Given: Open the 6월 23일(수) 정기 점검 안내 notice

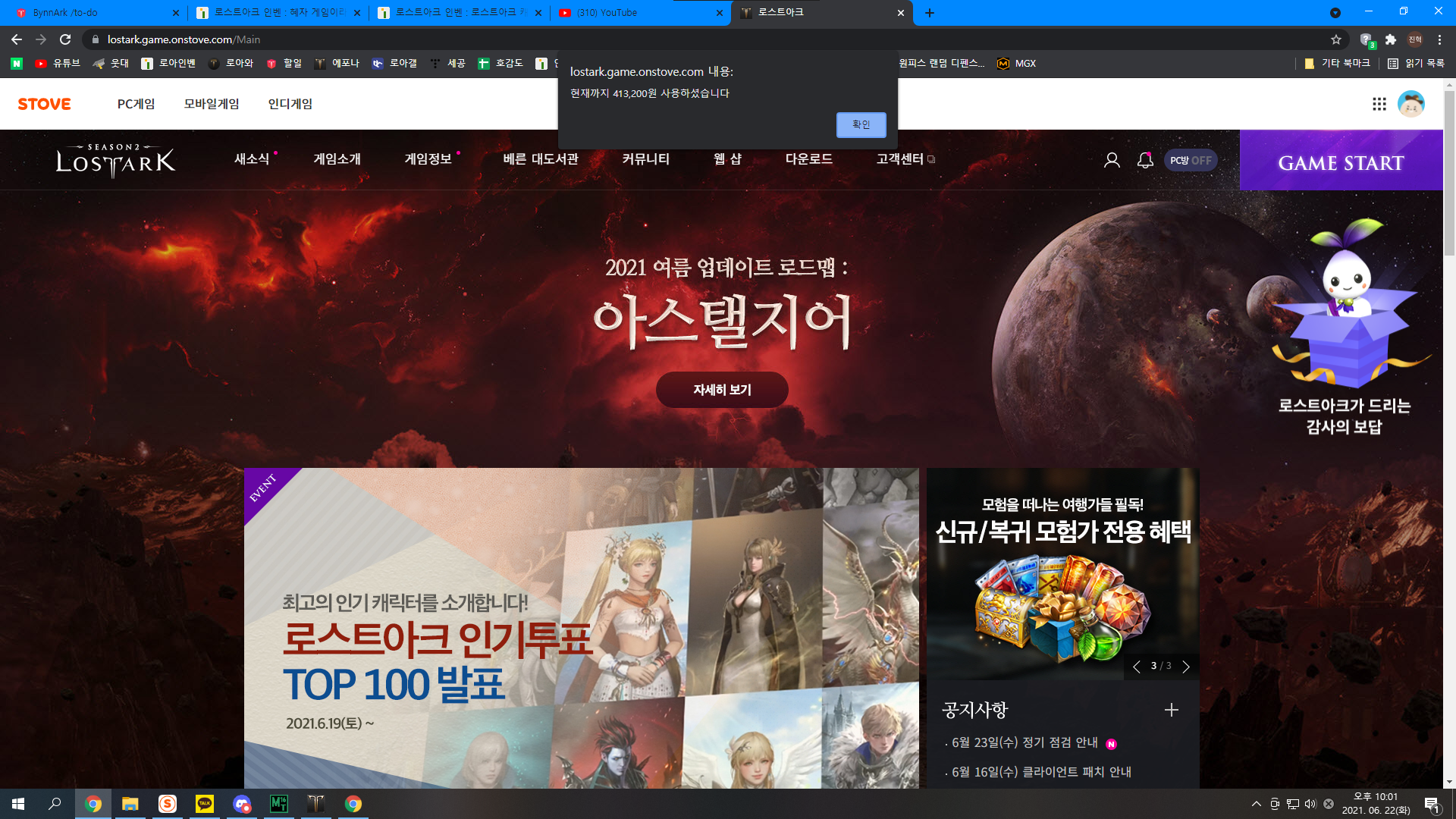Looking at the screenshot, I should [1025, 742].
